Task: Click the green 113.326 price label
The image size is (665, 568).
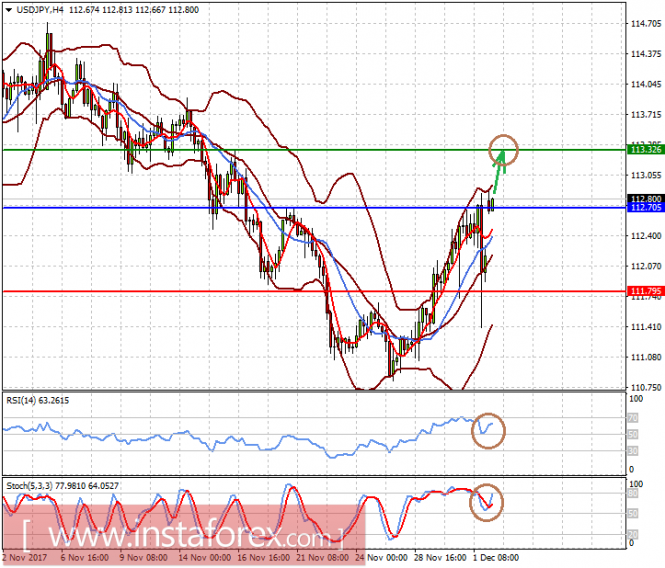Action: click(x=644, y=150)
